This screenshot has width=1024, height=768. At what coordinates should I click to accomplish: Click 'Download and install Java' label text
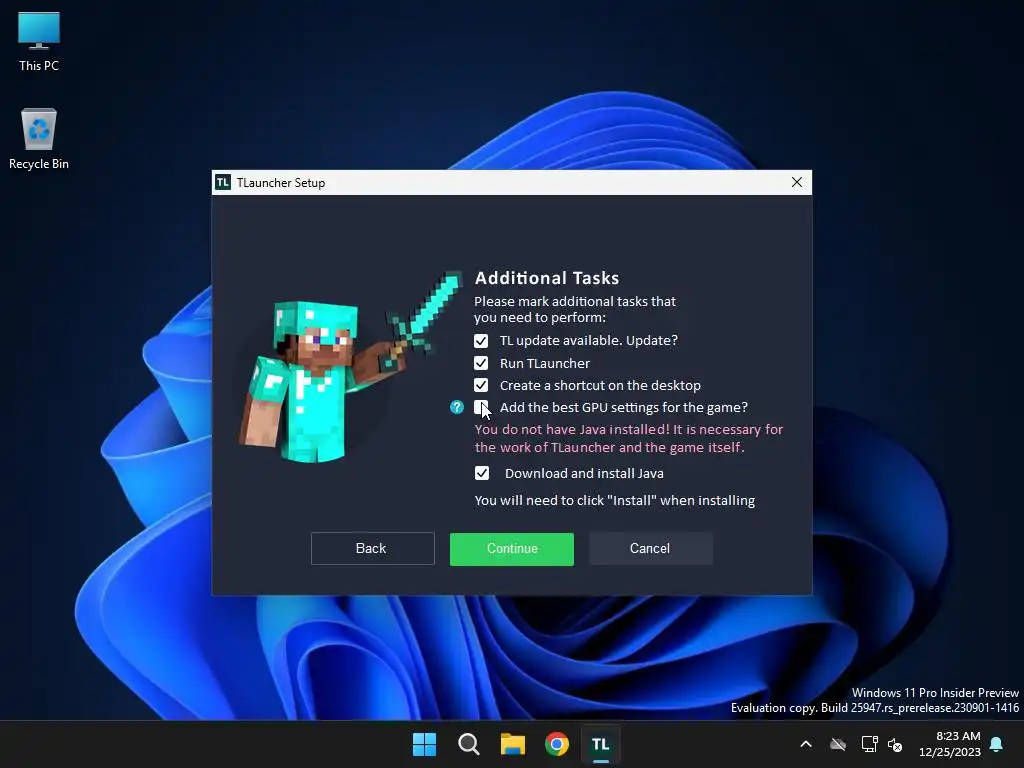tap(584, 473)
